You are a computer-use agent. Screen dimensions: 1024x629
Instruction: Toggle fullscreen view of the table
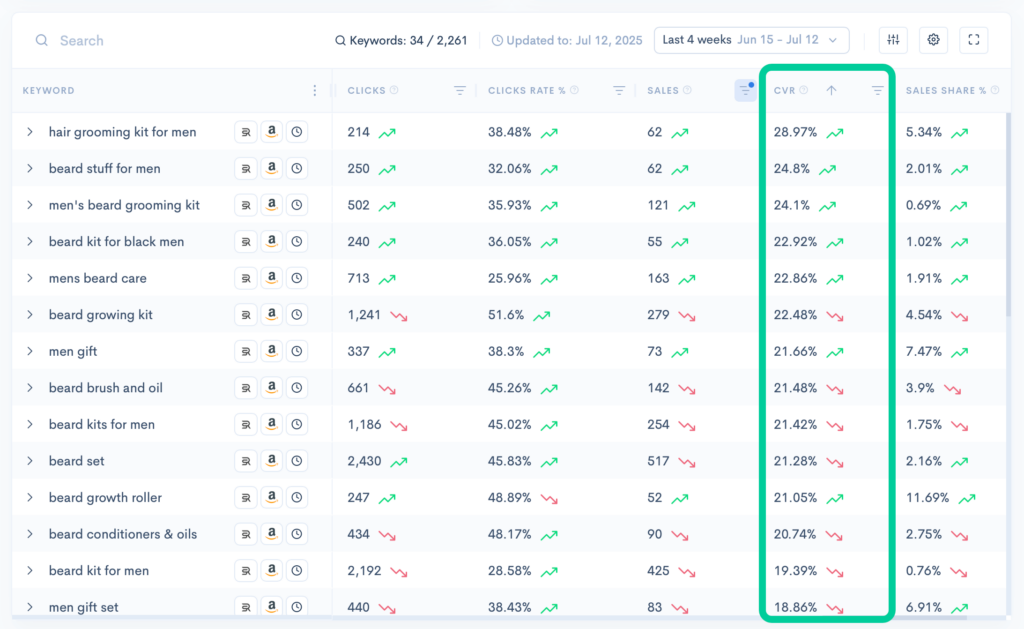coord(973,40)
